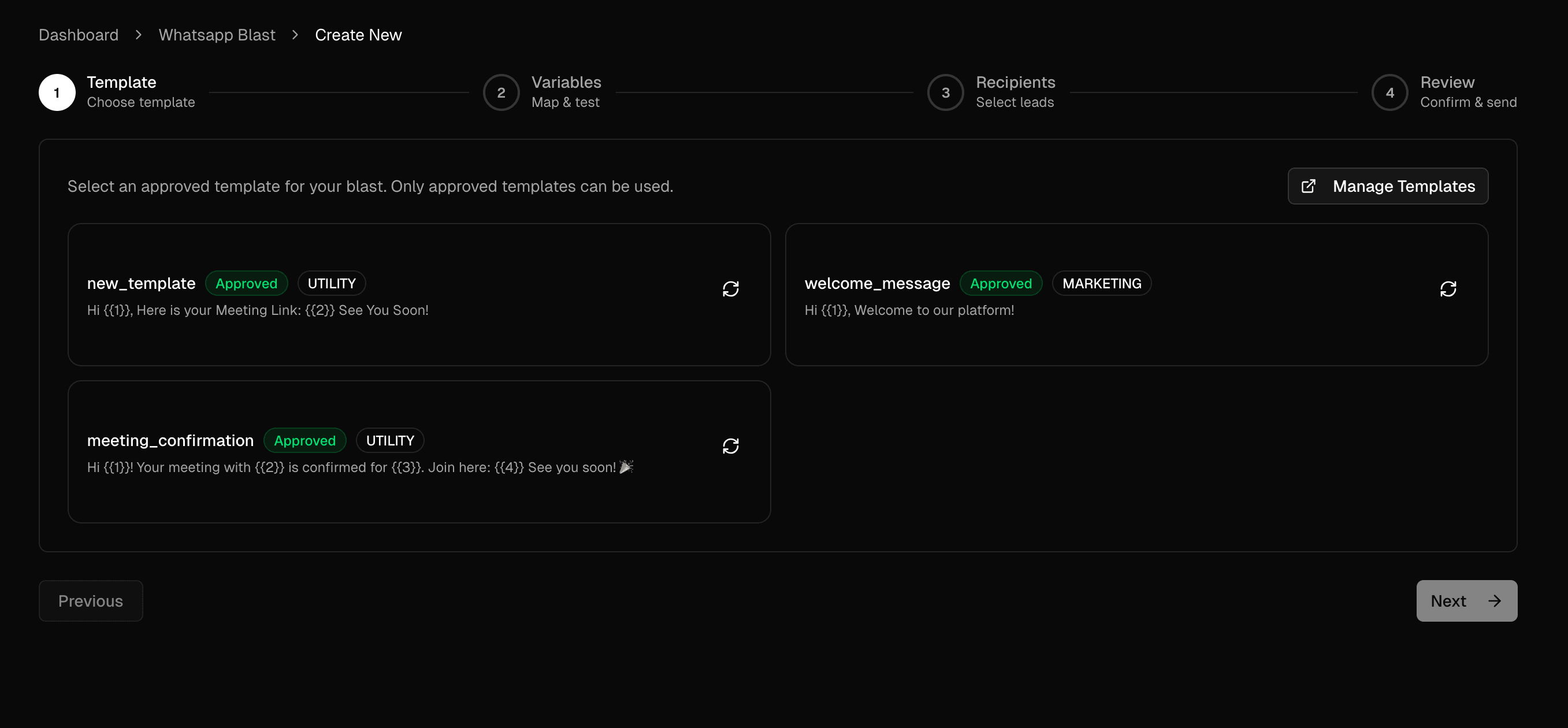Open the Whatsapp Blast breadcrumb link
1568x728 pixels.
[217, 35]
